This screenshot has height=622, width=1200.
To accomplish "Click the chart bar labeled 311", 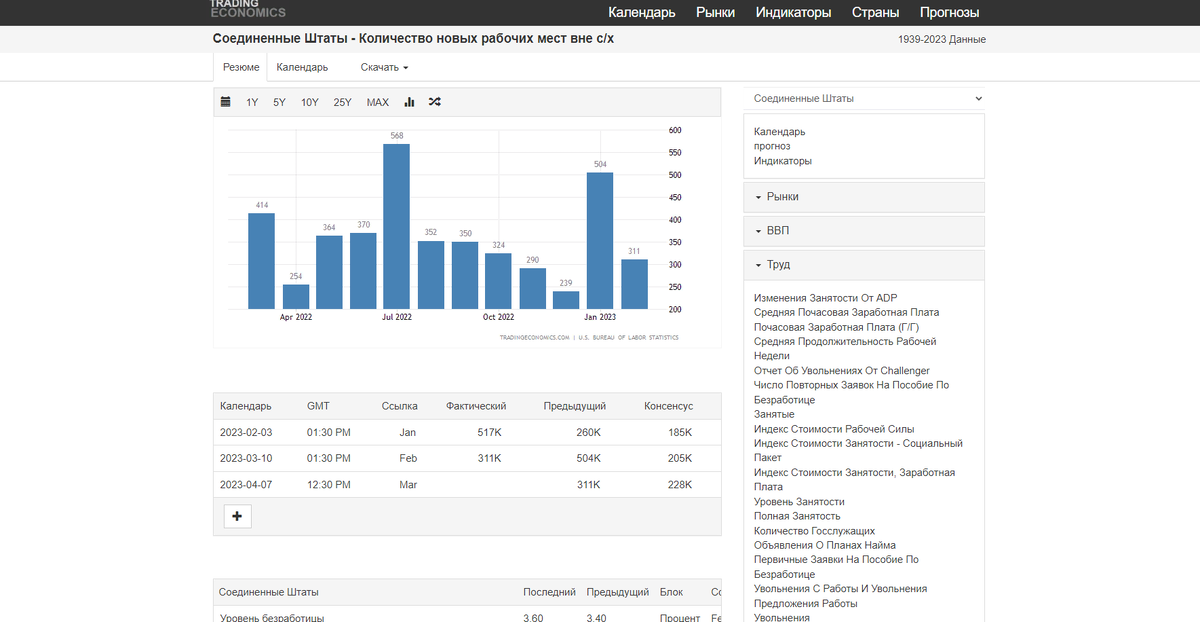I will tap(634, 285).
